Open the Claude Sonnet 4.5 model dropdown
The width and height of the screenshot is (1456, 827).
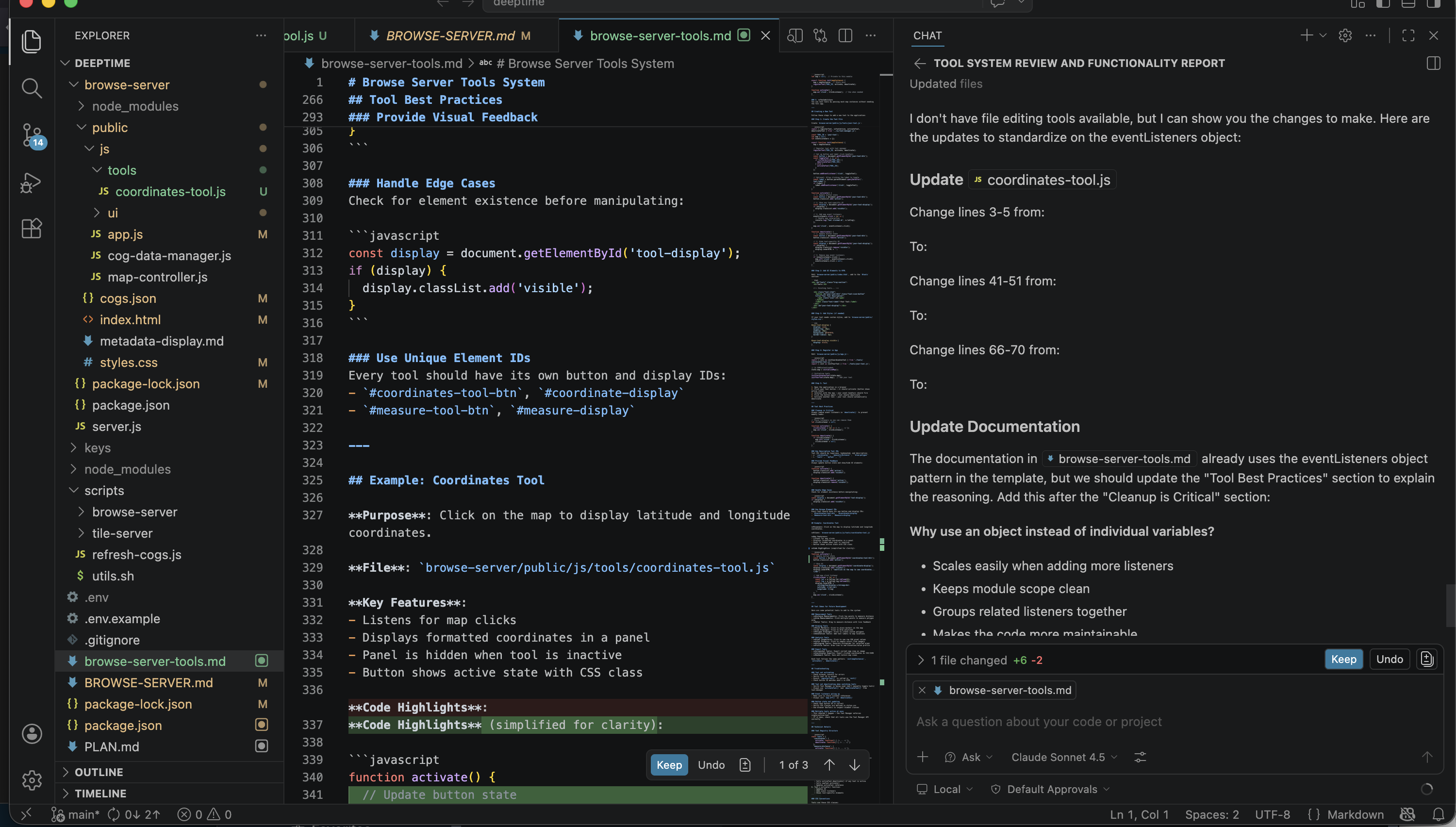(1063, 757)
